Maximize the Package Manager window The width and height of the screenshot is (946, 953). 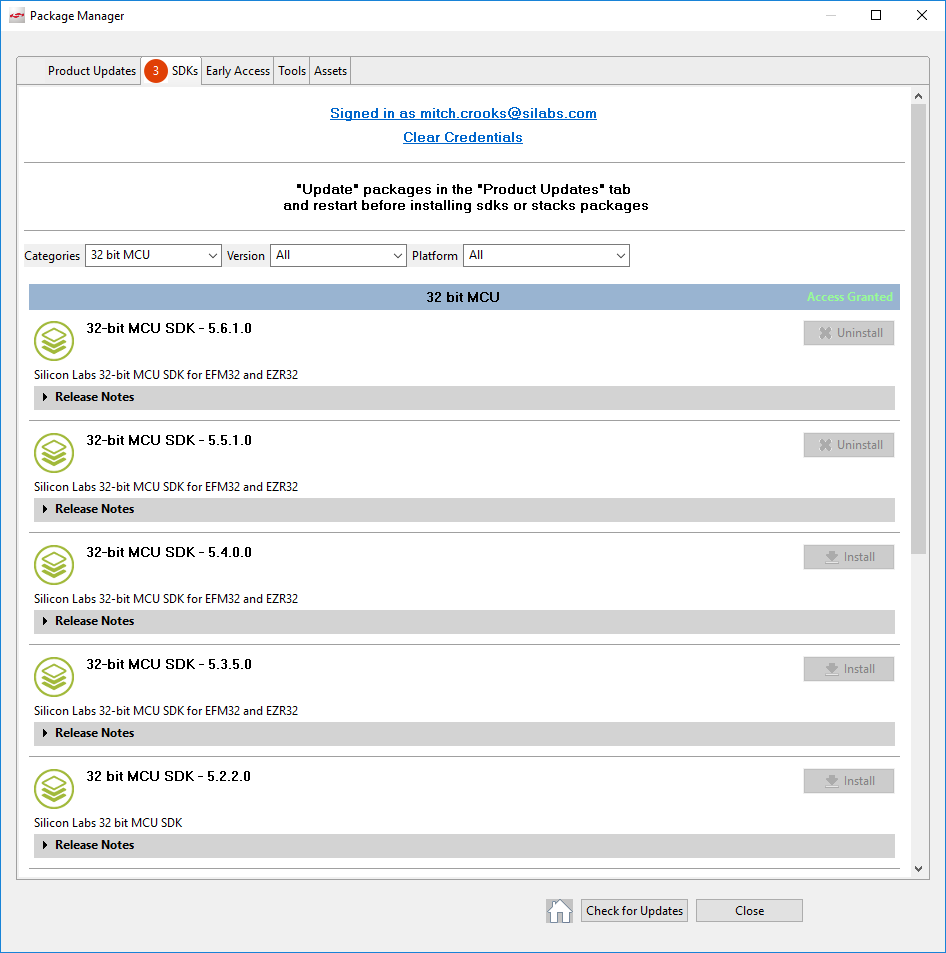click(876, 15)
